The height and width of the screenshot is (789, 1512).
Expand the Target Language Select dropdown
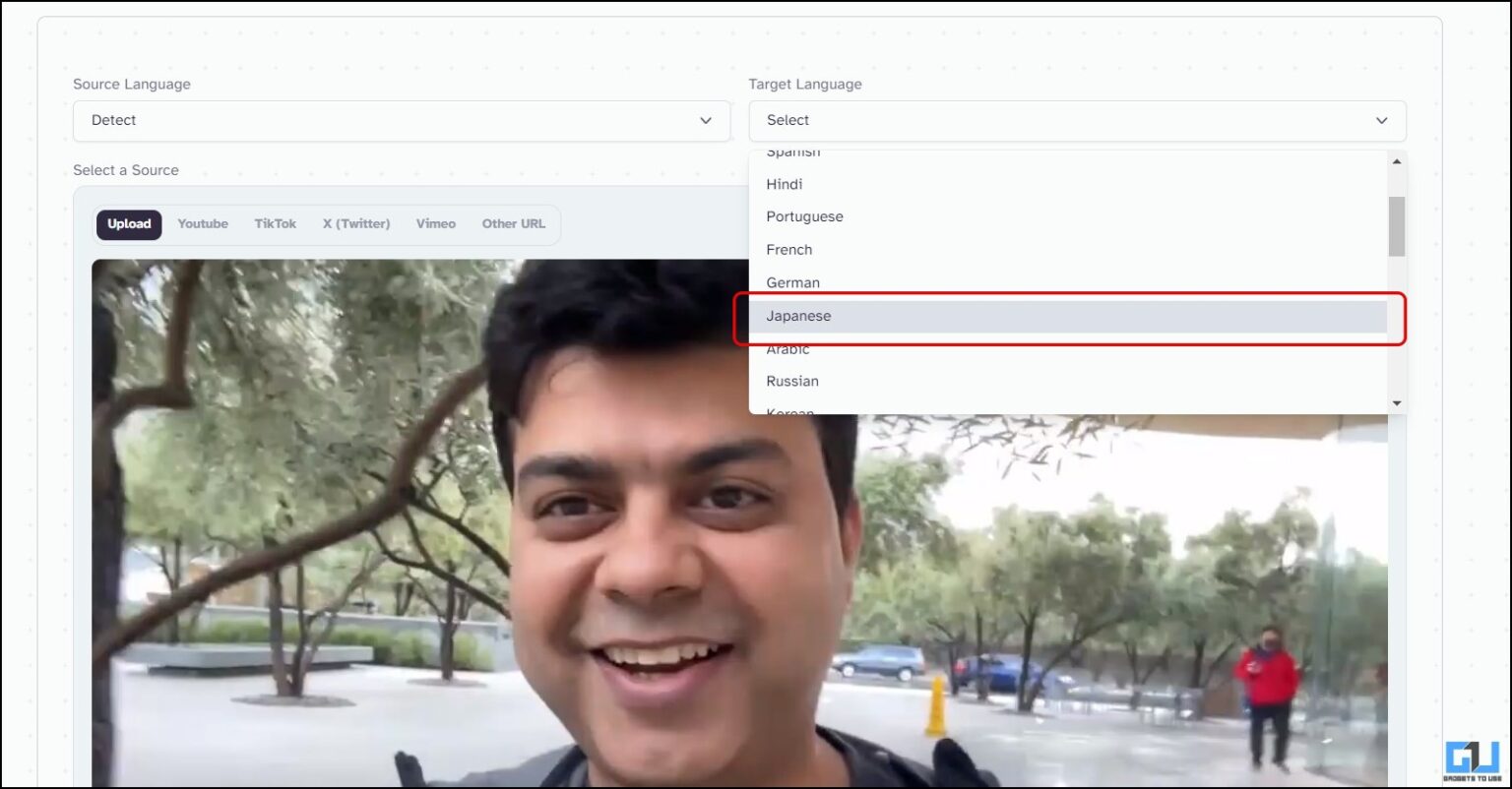pyautogui.click(x=1077, y=120)
